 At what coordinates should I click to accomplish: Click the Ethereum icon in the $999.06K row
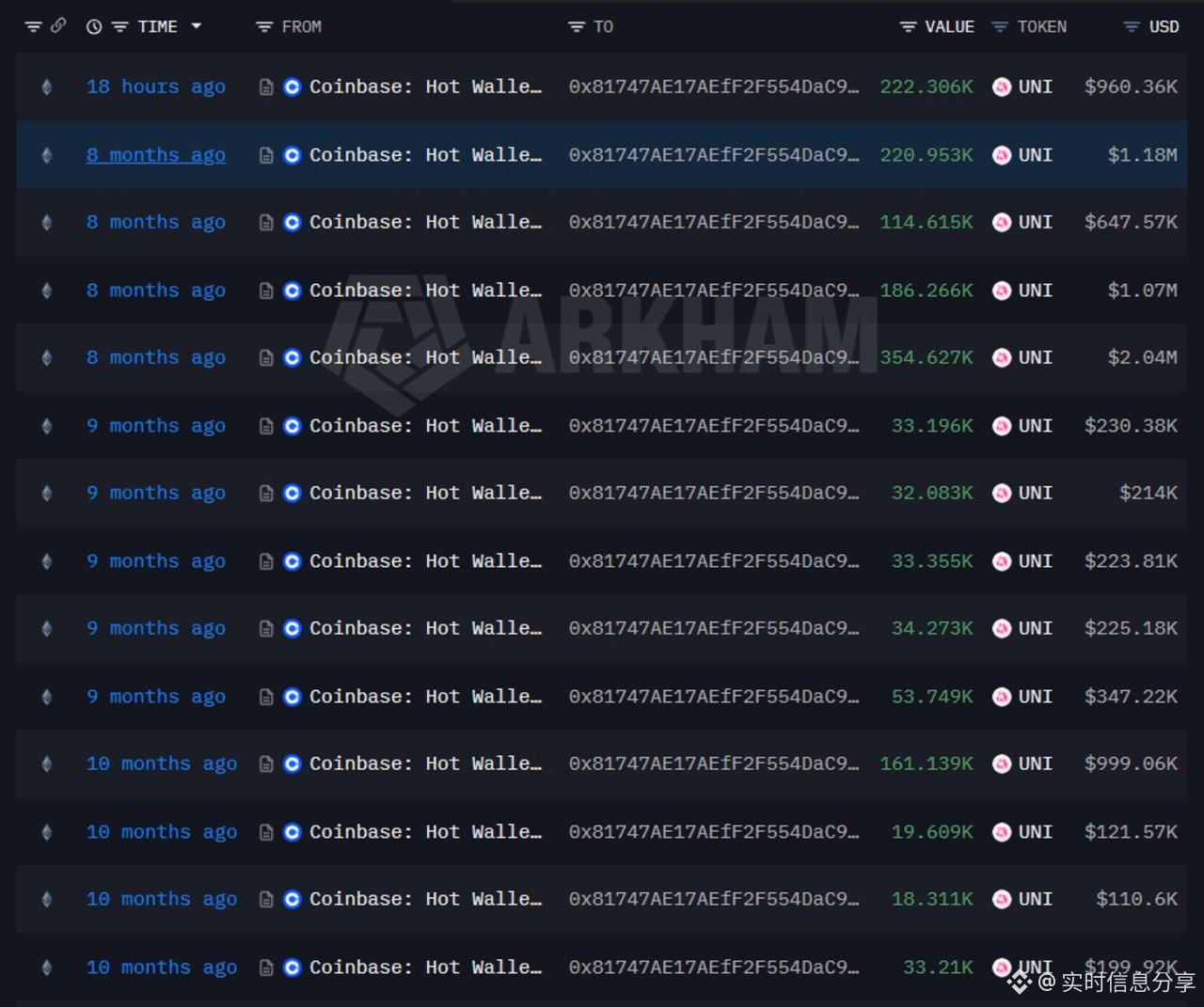click(47, 764)
